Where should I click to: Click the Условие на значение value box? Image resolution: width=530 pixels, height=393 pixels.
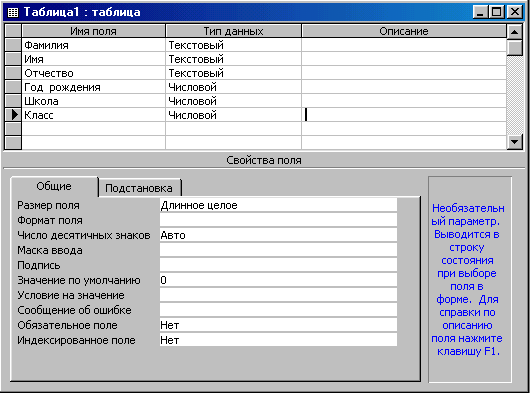pyautogui.click(x=278, y=295)
